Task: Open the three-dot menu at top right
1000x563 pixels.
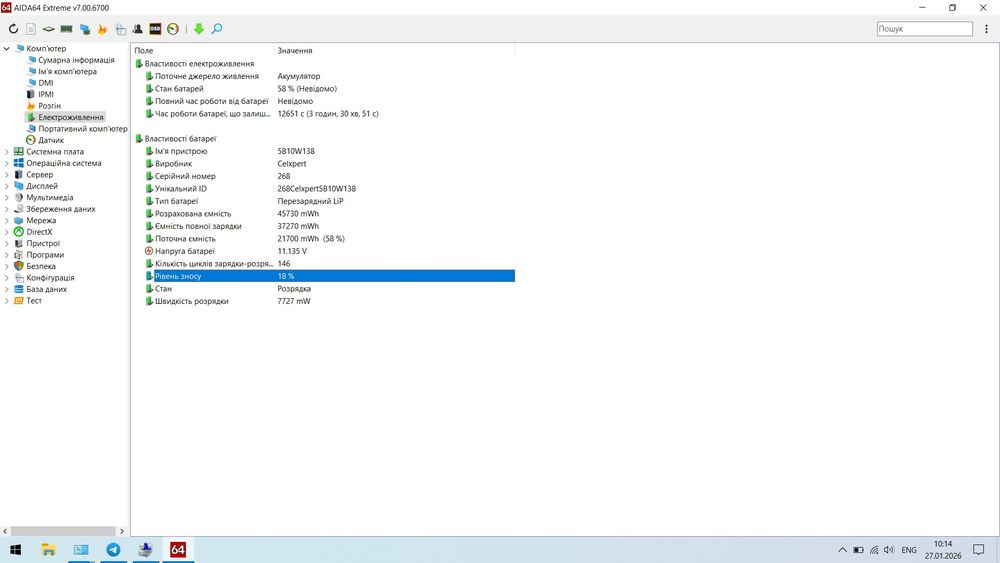Action: (x=987, y=29)
